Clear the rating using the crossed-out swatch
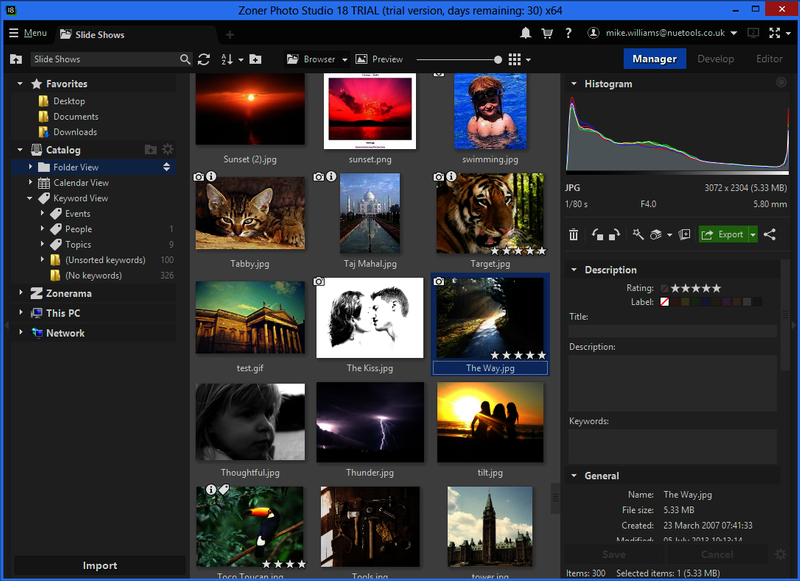The height and width of the screenshot is (581, 800). pos(665,288)
